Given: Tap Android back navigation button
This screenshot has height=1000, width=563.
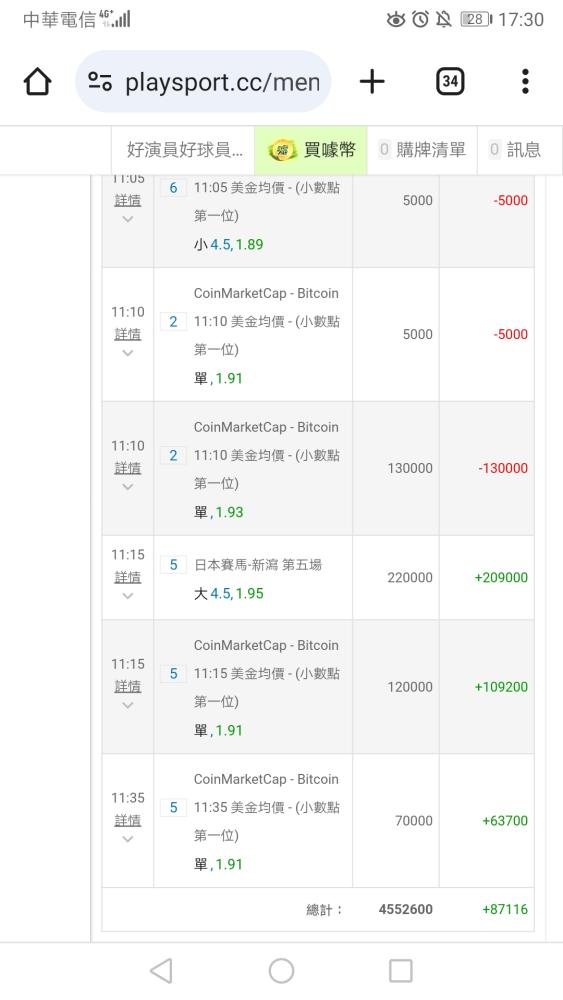Looking at the screenshot, I should 161,971.
